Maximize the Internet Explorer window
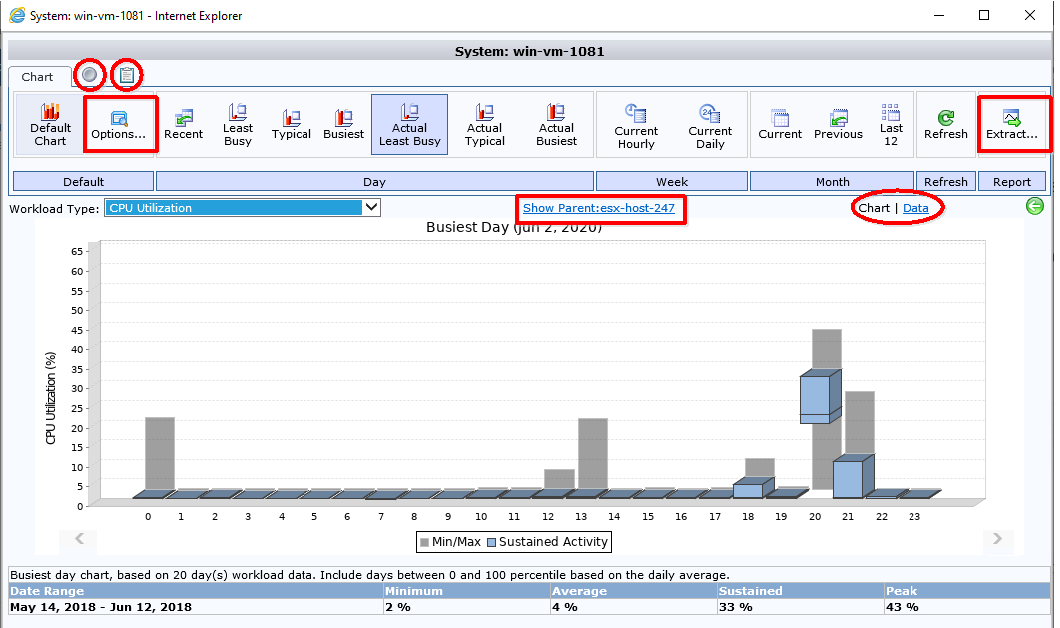1060x628 pixels. 984,15
